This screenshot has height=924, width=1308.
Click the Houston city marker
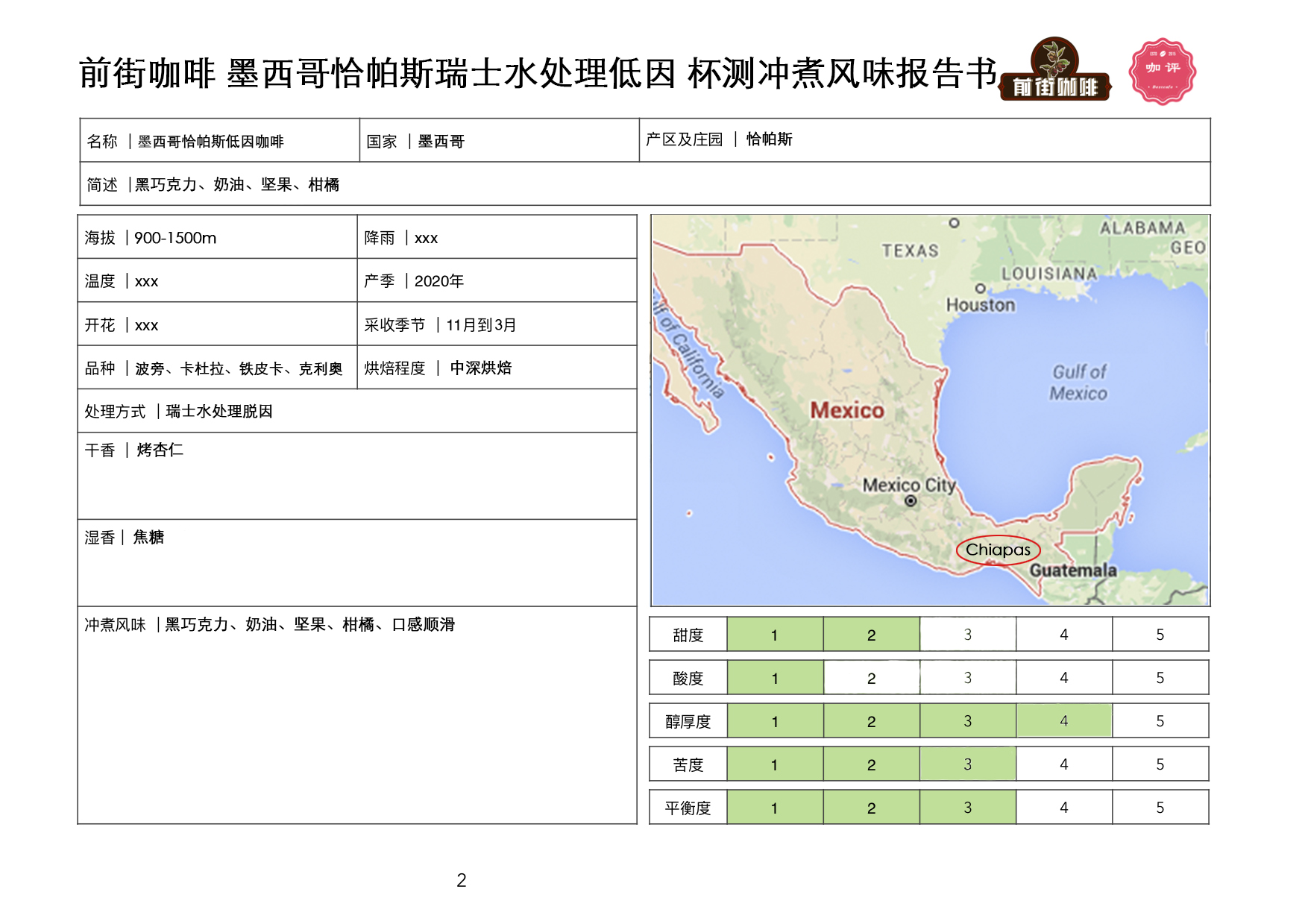980,289
